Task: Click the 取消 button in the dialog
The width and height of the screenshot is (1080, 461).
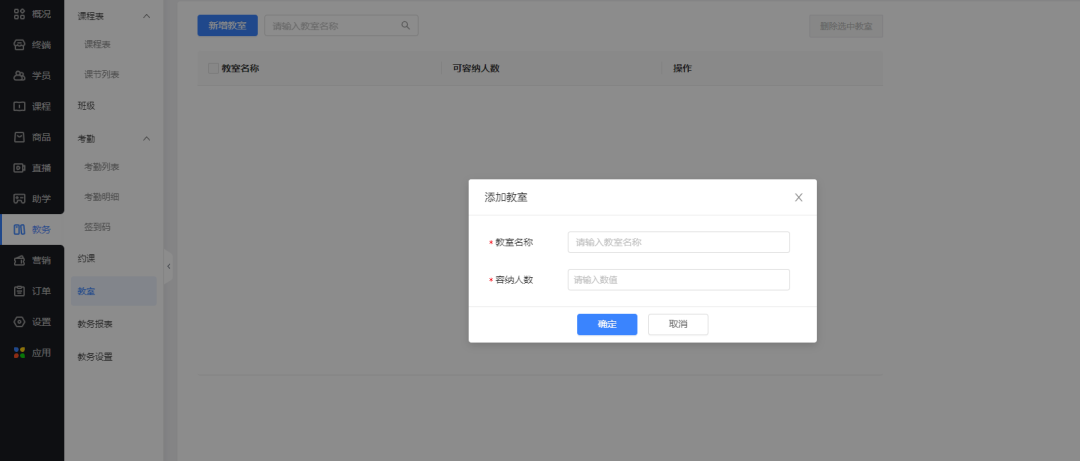Action: pyautogui.click(x=678, y=324)
